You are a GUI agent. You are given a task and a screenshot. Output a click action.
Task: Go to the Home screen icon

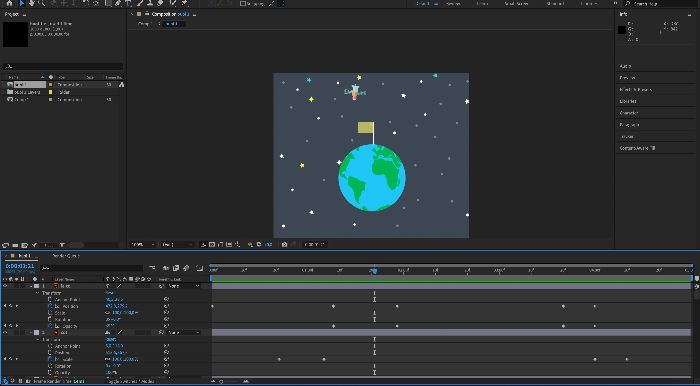(9, 3)
